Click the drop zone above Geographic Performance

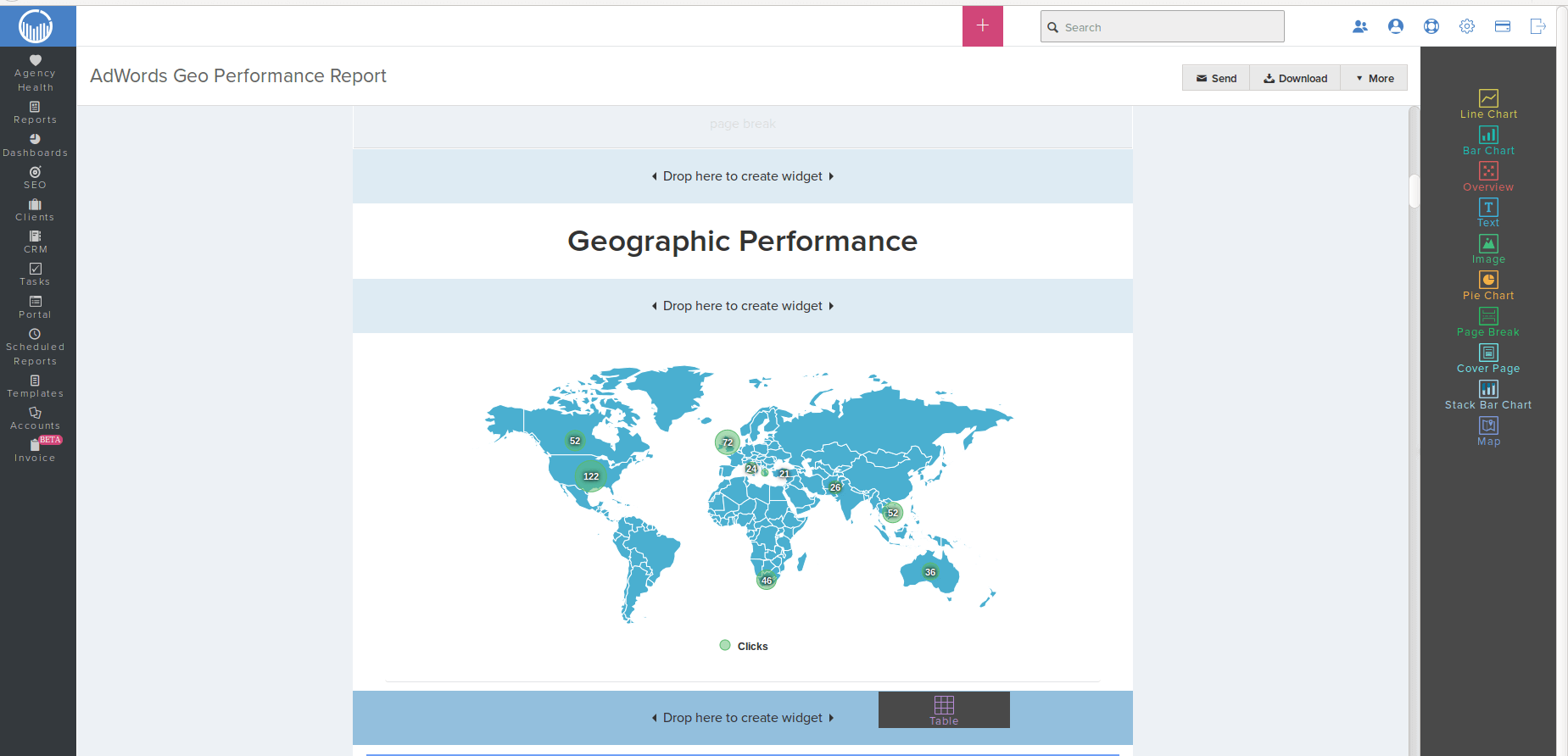pyautogui.click(x=743, y=176)
